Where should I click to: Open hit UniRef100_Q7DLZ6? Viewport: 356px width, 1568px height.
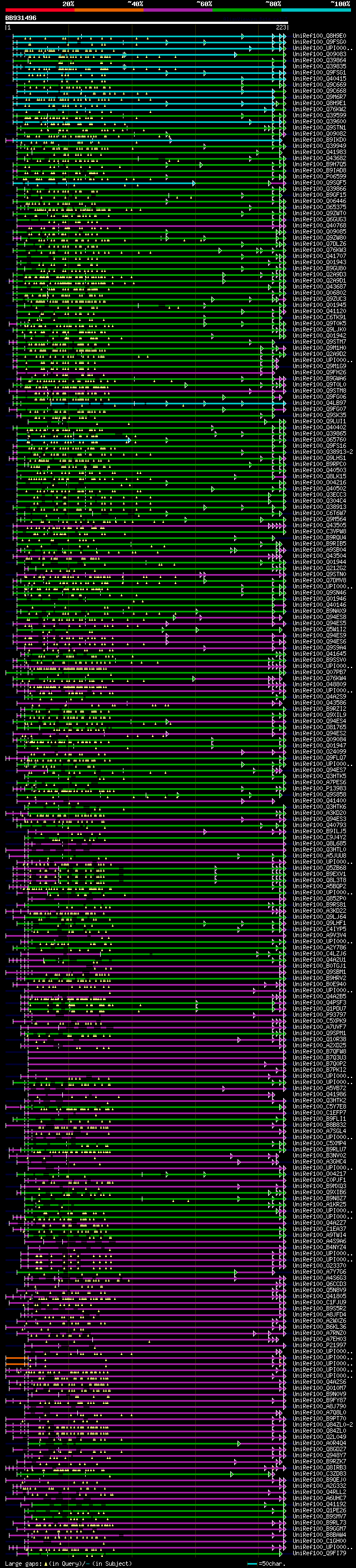[x=319, y=244]
